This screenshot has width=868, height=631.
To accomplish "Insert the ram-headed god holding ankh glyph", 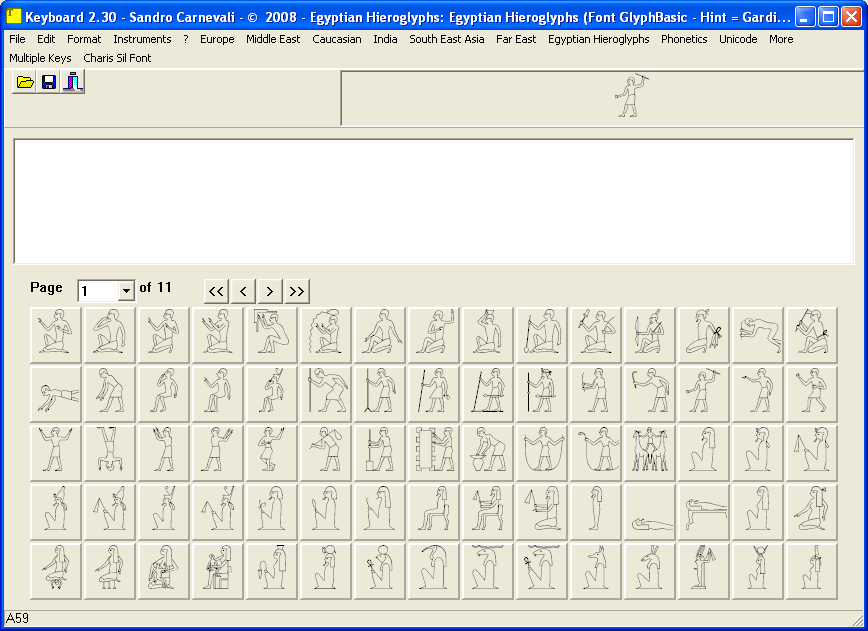I will (542, 571).
